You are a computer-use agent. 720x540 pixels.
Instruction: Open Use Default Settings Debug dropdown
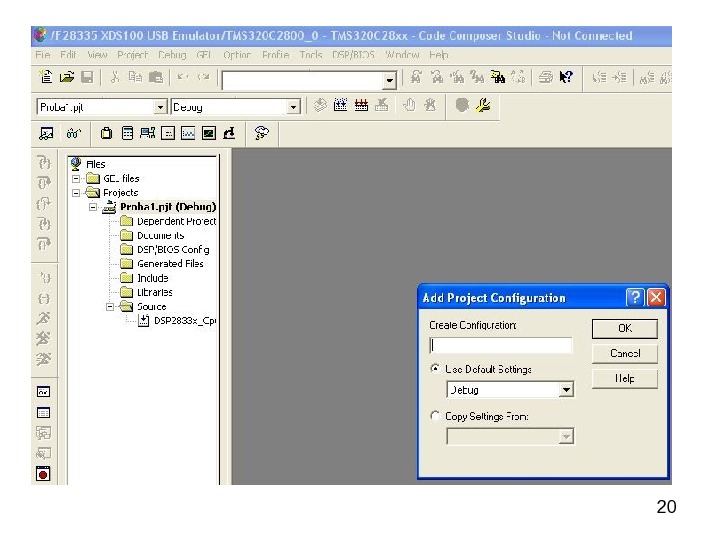(x=566, y=390)
